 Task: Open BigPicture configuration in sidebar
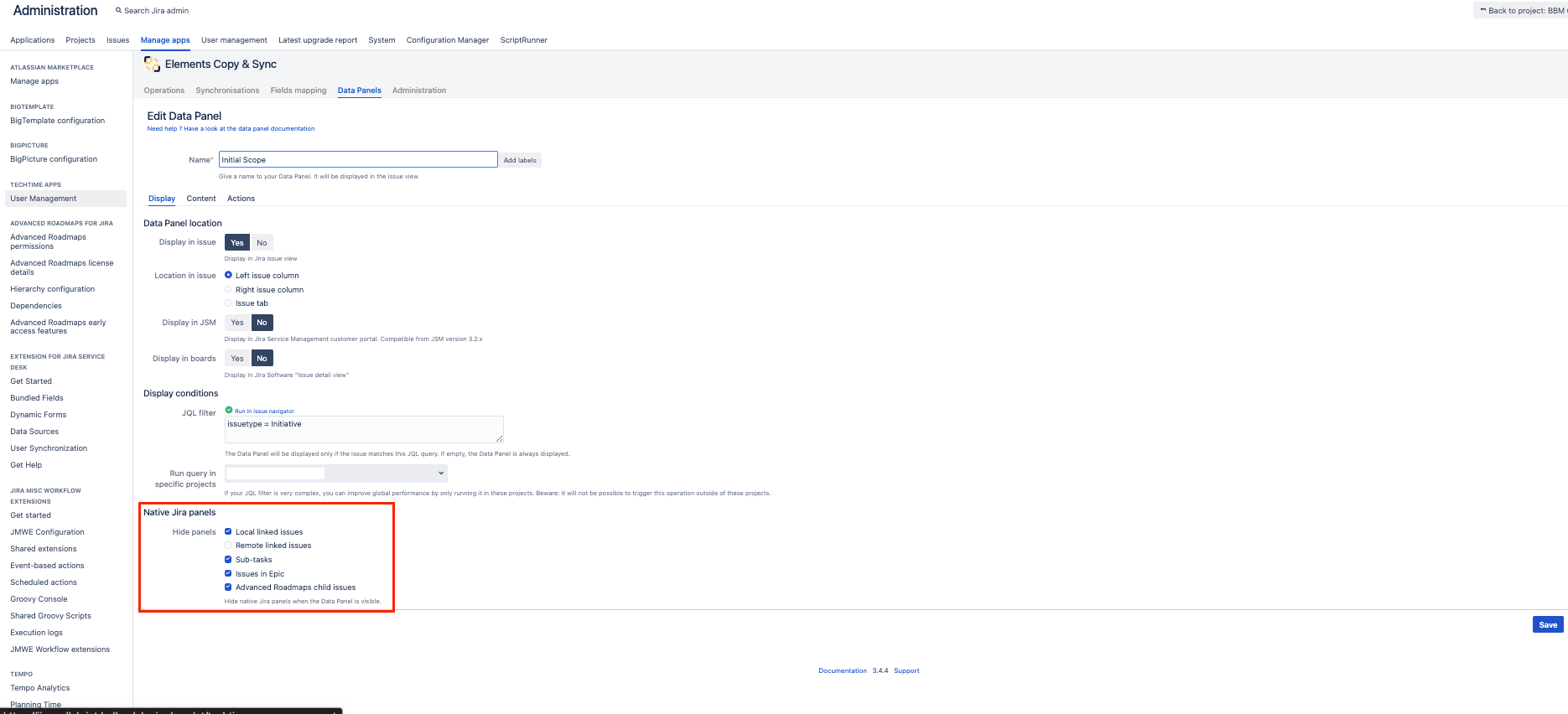point(54,159)
